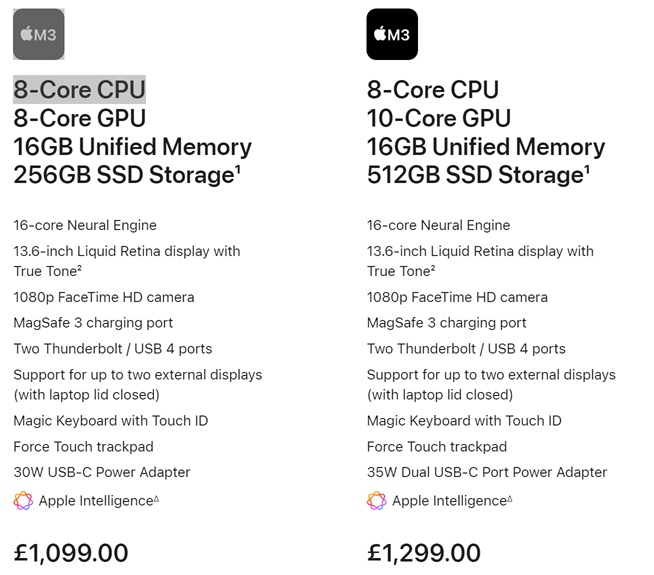654x575 pixels.
Task: Click the highlighted 8-Core CPU heading
Action: tap(80, 89)
